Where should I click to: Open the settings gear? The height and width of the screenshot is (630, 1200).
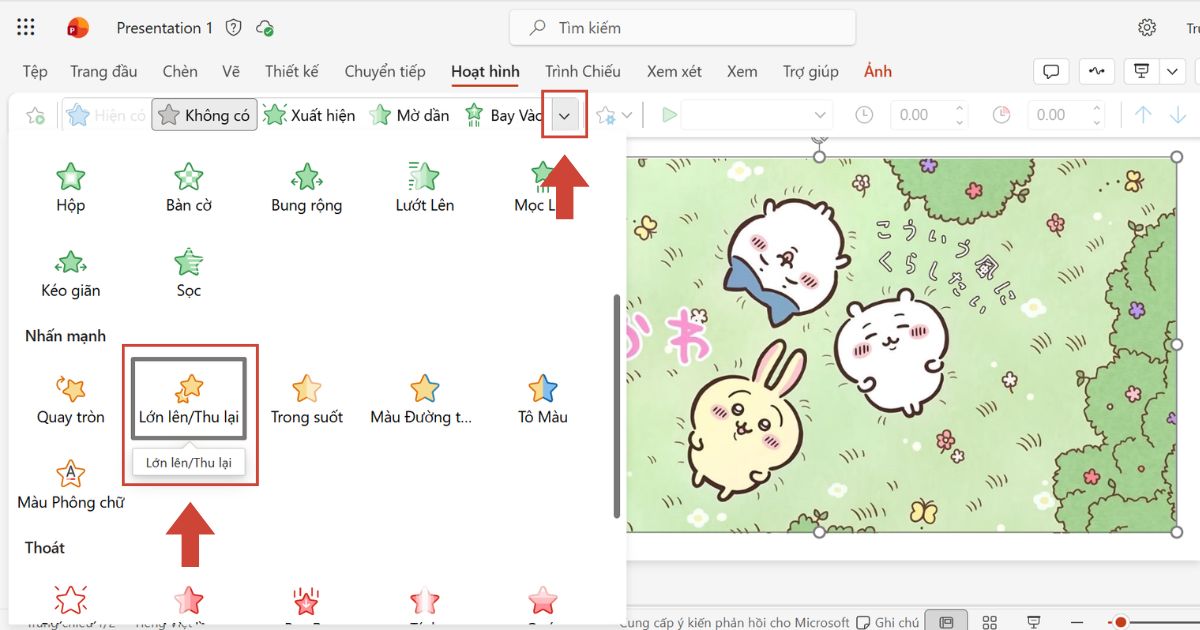click(1147, 28)
